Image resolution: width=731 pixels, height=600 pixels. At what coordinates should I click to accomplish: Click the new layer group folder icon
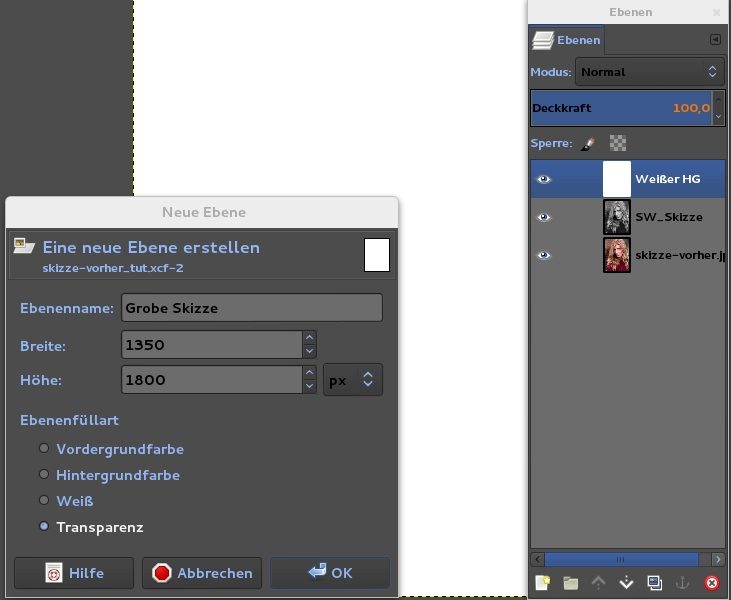[x=571, y=582]
